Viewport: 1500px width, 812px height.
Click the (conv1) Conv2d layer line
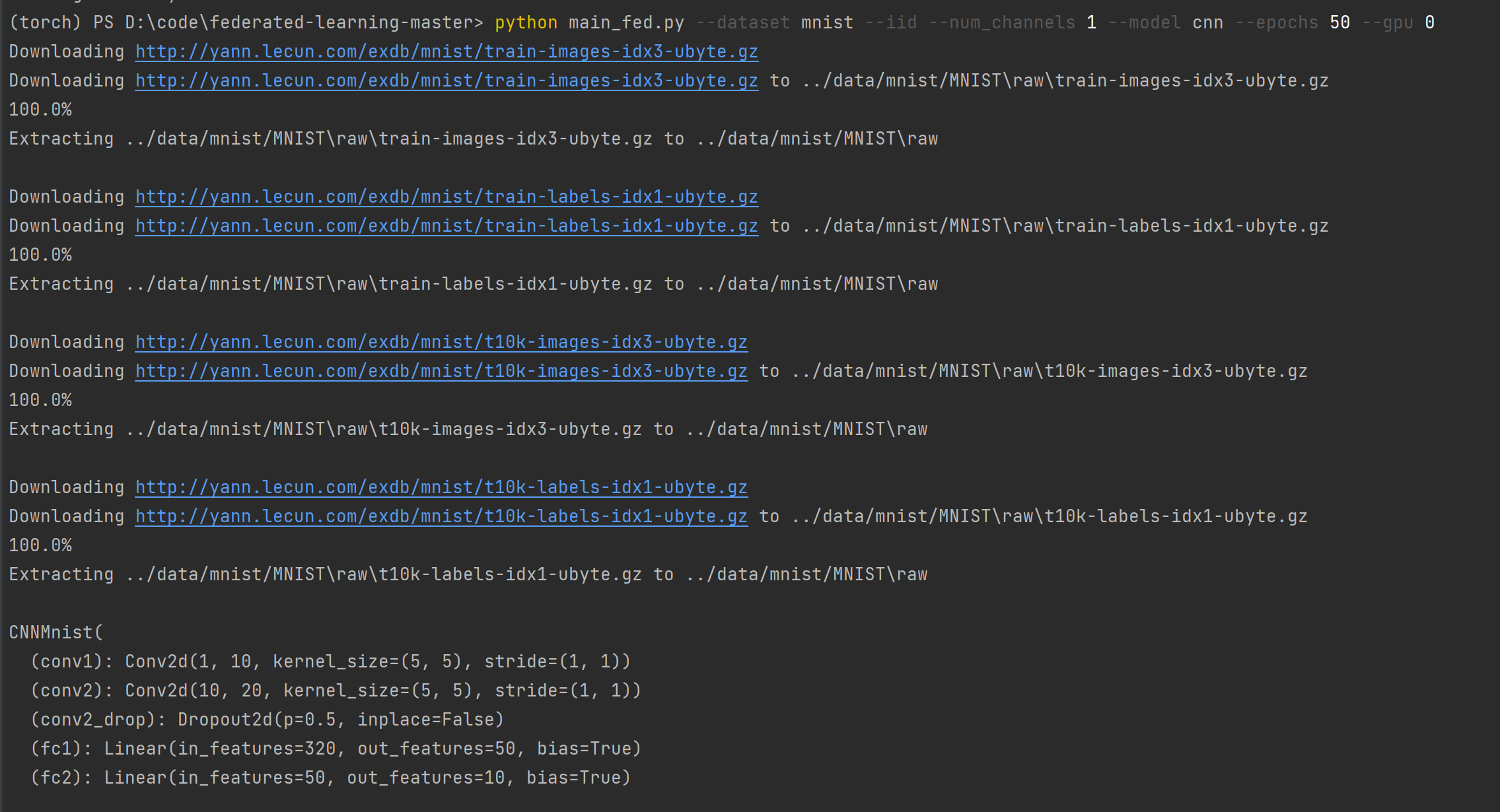pos(330,661)
